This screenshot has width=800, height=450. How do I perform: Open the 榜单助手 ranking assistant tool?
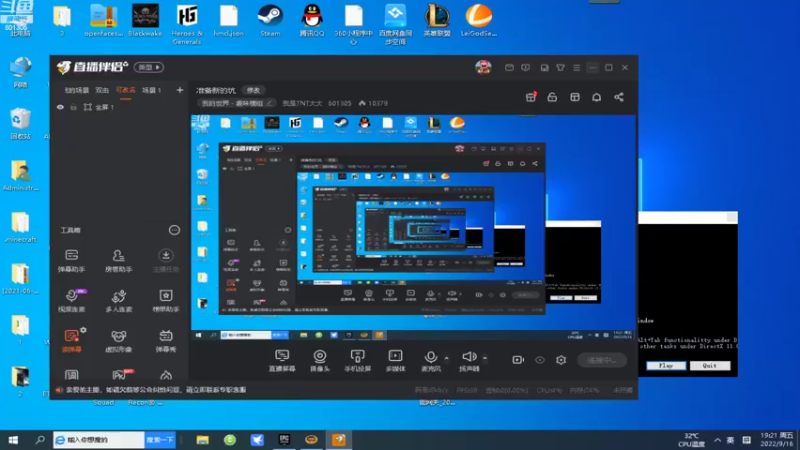click(165, 300)
